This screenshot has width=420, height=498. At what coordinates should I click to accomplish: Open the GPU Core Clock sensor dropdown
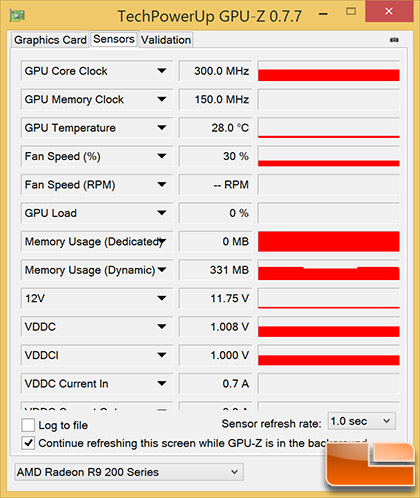click(x=162, y=71)
